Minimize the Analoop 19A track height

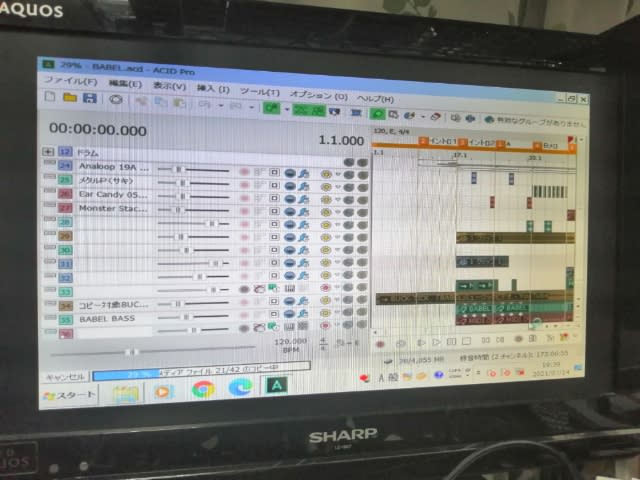(x=50, y=162)
